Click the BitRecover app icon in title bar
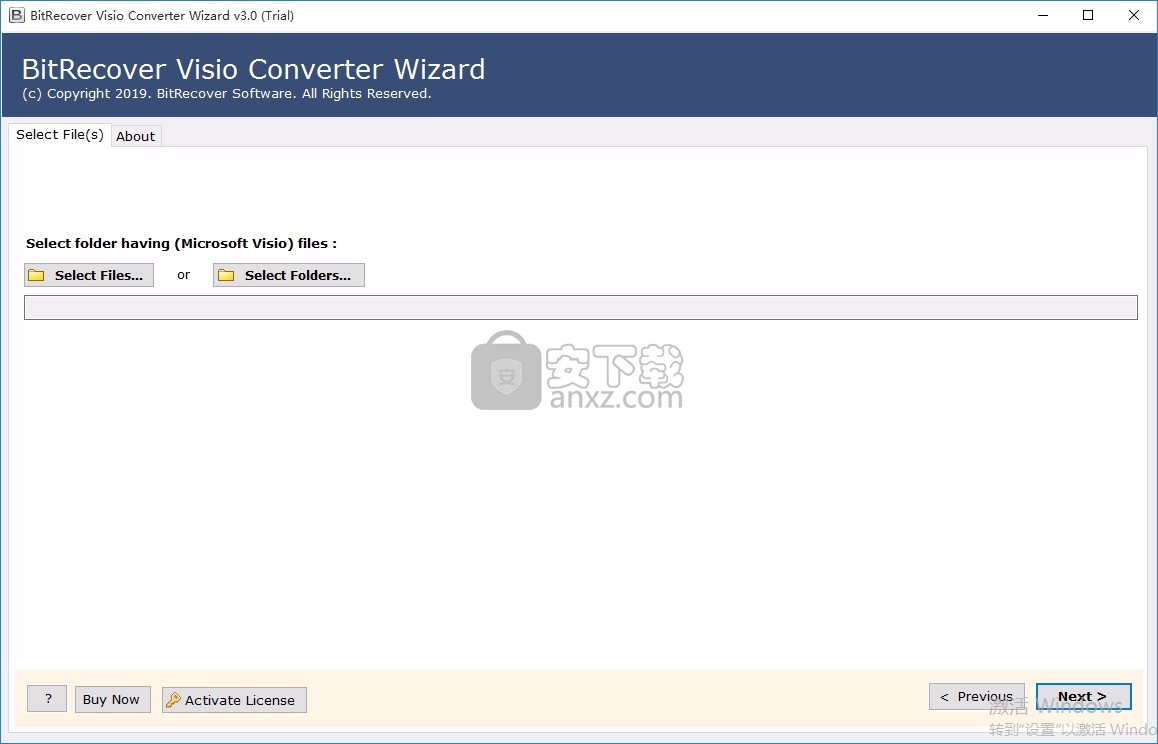 coord(16,16)
